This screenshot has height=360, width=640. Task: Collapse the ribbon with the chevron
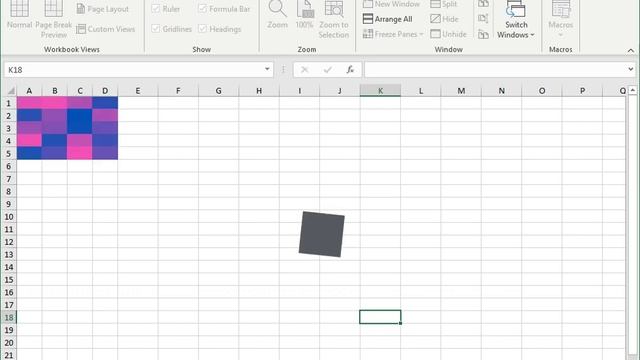click(631, 50)
